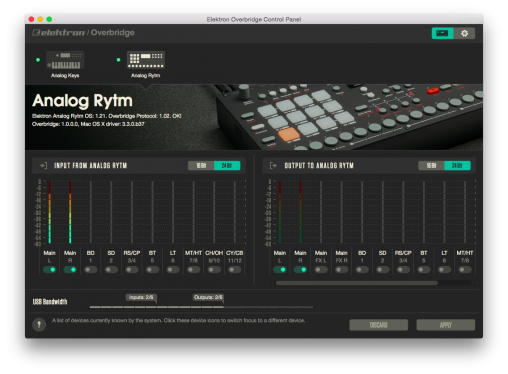This screenshot has width=508, height=374.
Task: Select the Analog Rytm device icon
Action: pos(146,60)
